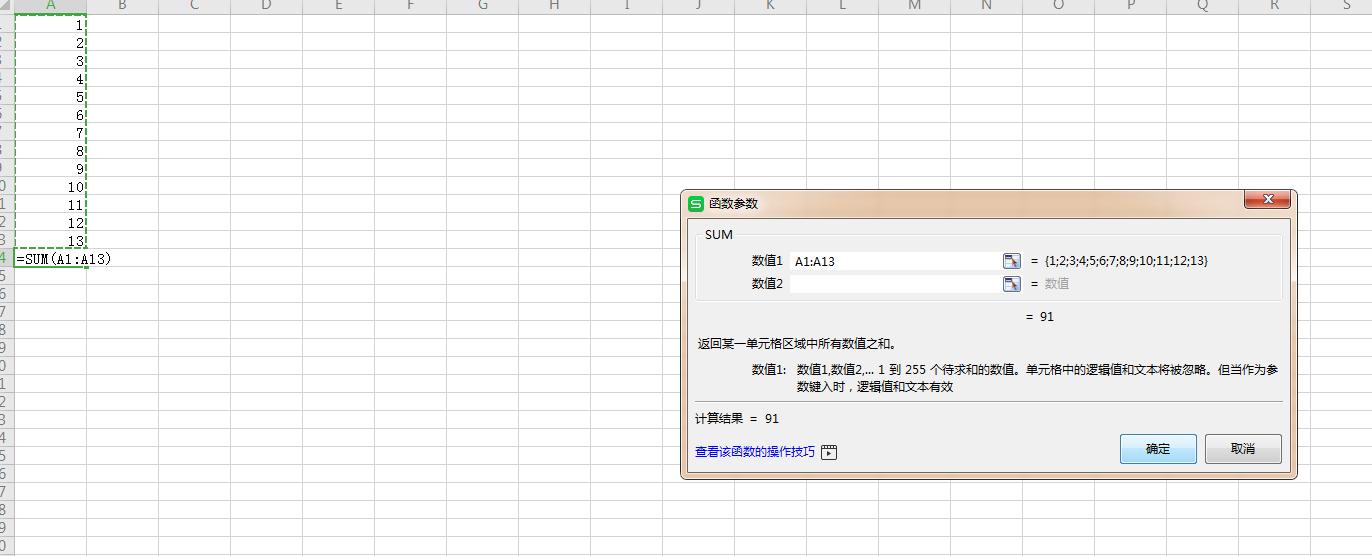Image resolution: width=1372 pixels, height=556 pixels.
Task: Select column header D
Action: pos(266,6)
